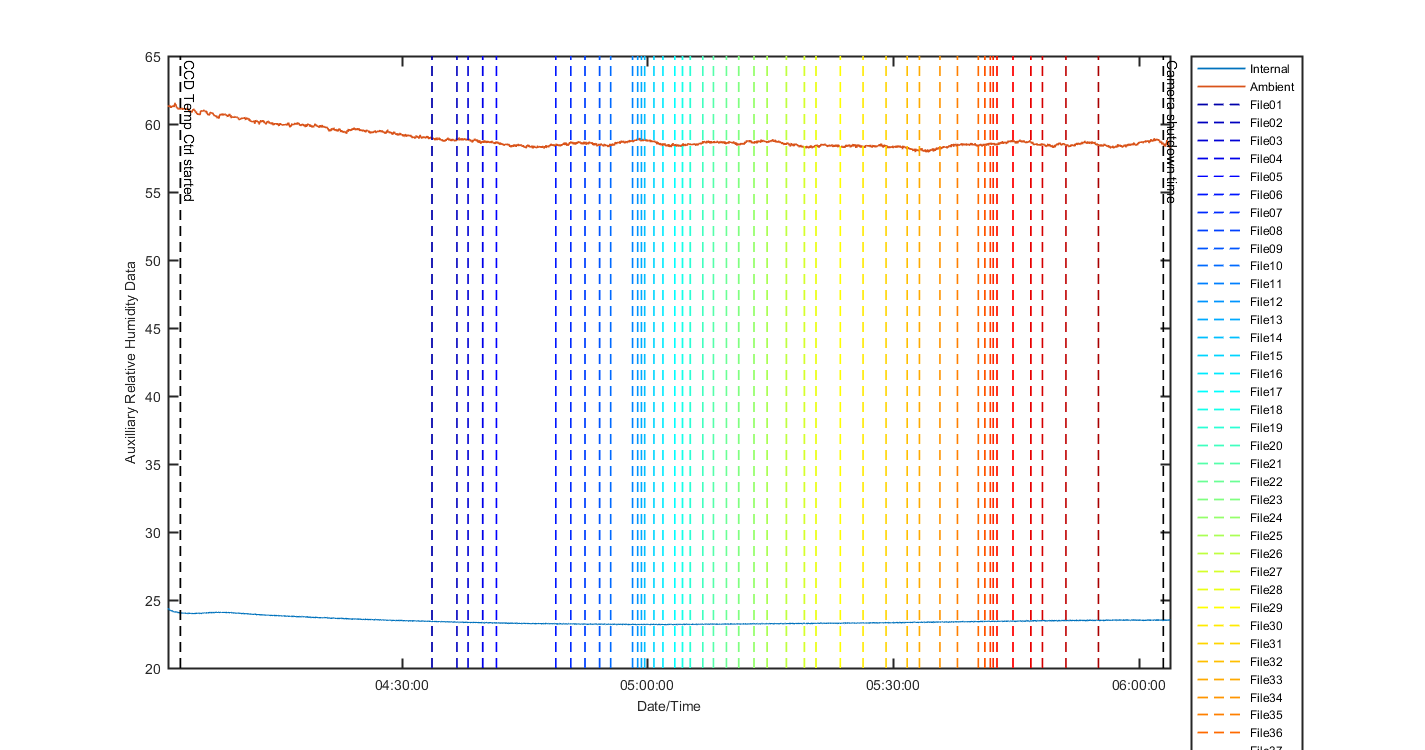Click the File23 legend entry
This screenshot has height=750, width=1425.
pos(1241,500)
